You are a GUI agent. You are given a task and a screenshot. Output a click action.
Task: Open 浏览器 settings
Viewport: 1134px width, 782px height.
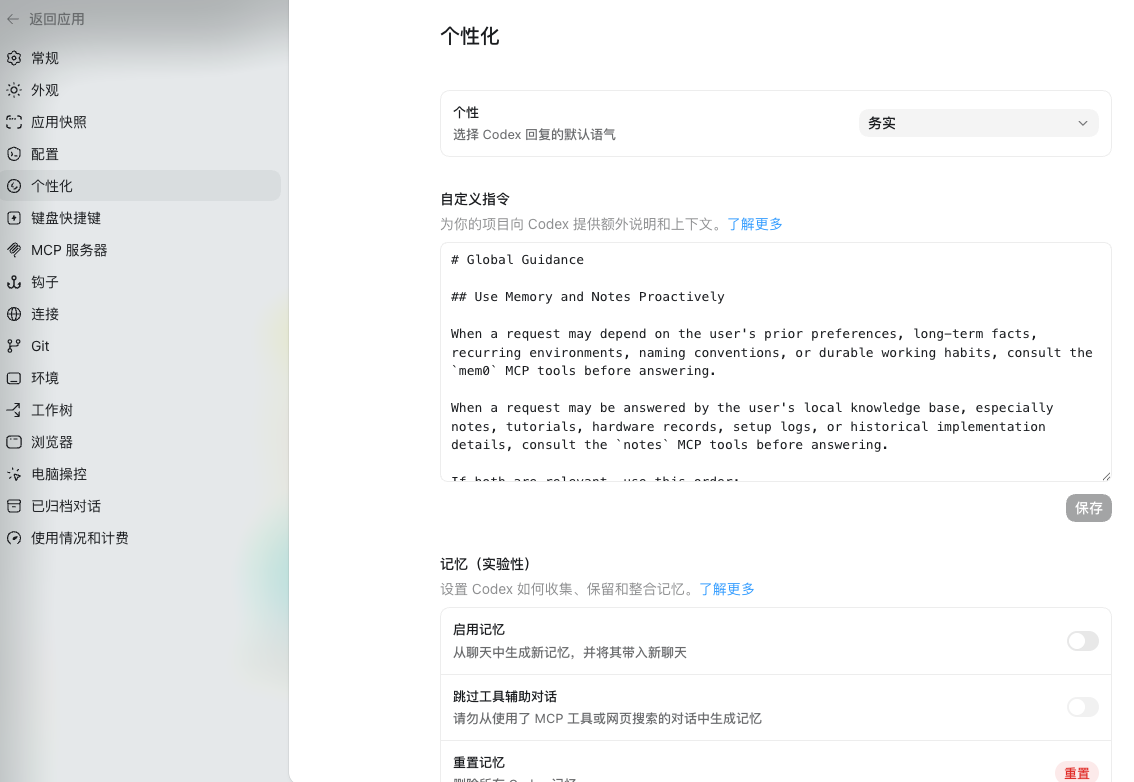[x=140, y=441]
